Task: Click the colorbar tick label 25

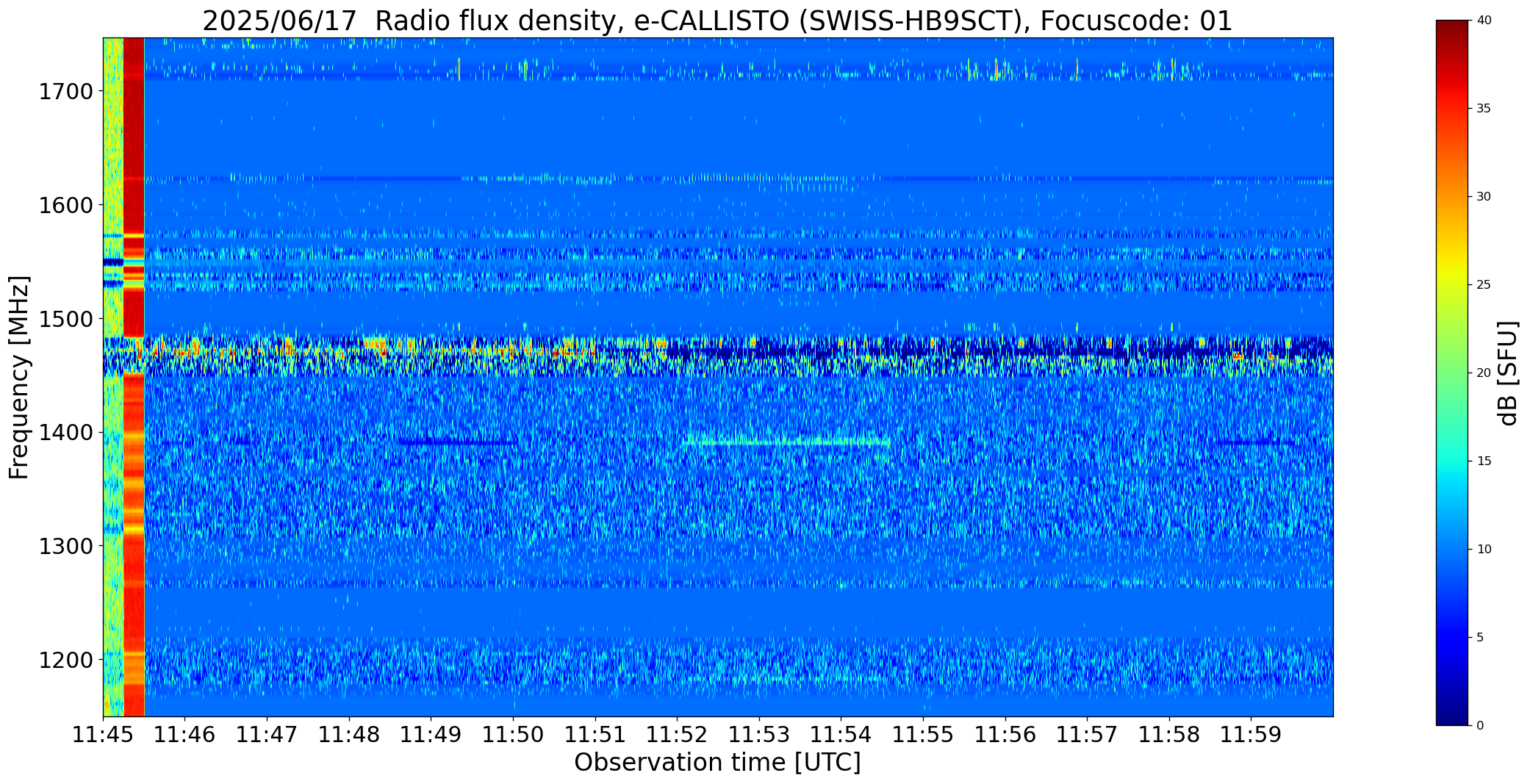Action: pyautogui.click(x=1484, y=285)
